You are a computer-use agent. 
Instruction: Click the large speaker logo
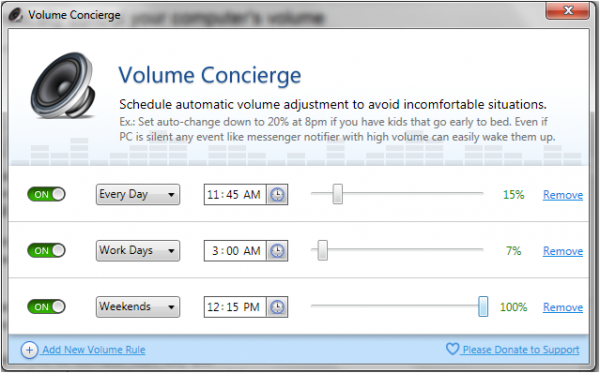64,85
